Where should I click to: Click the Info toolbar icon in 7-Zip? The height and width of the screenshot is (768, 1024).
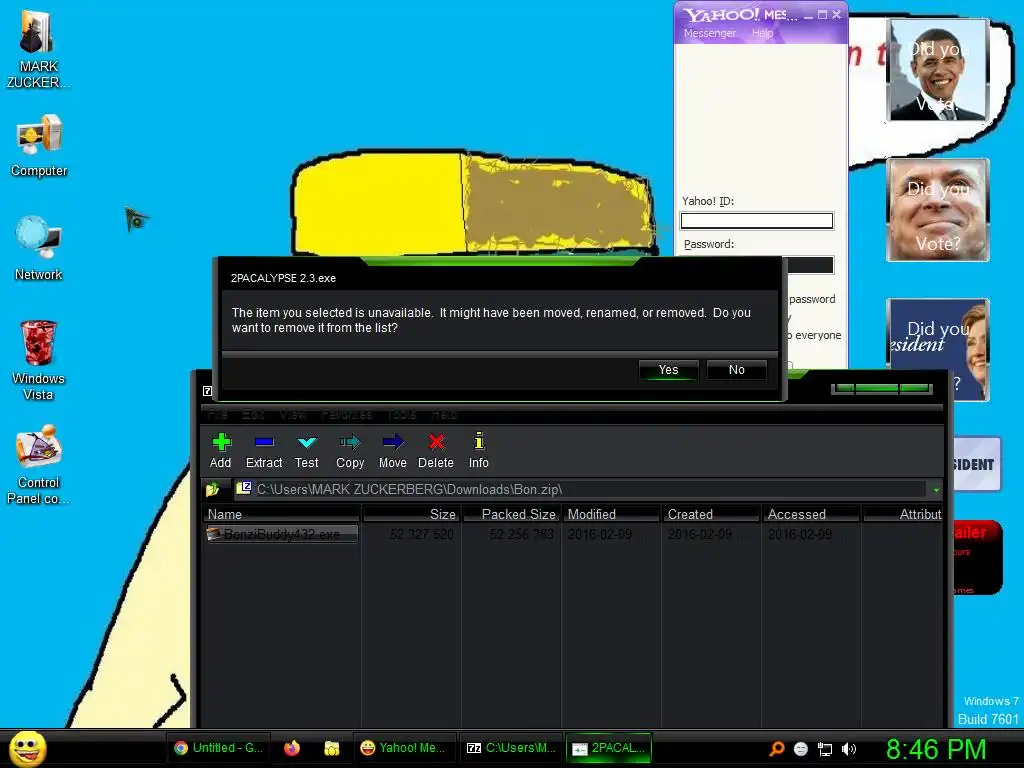pyautogui.click(x=479, y=451)
